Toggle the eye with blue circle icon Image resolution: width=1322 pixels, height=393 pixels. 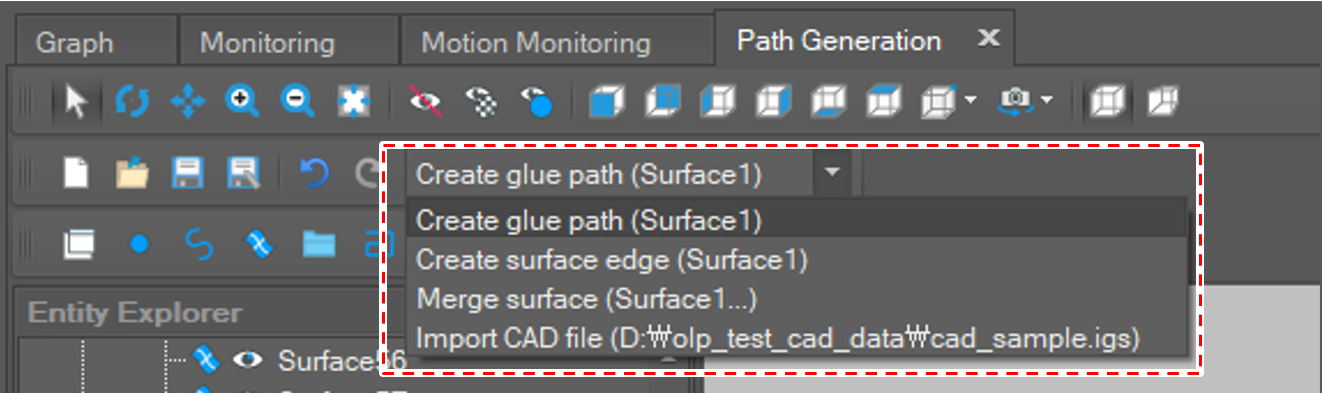[536, 101]
